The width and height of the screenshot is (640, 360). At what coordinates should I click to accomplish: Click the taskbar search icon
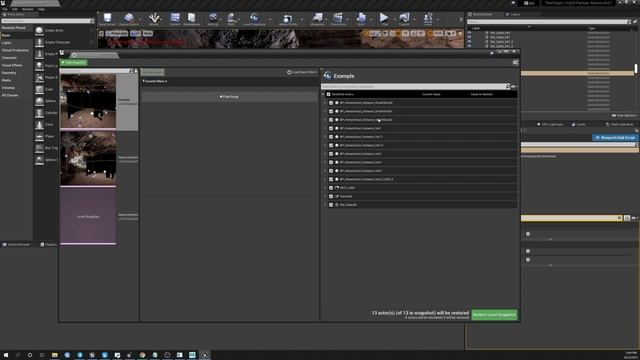pyautogui.click(x=18, y=355)
